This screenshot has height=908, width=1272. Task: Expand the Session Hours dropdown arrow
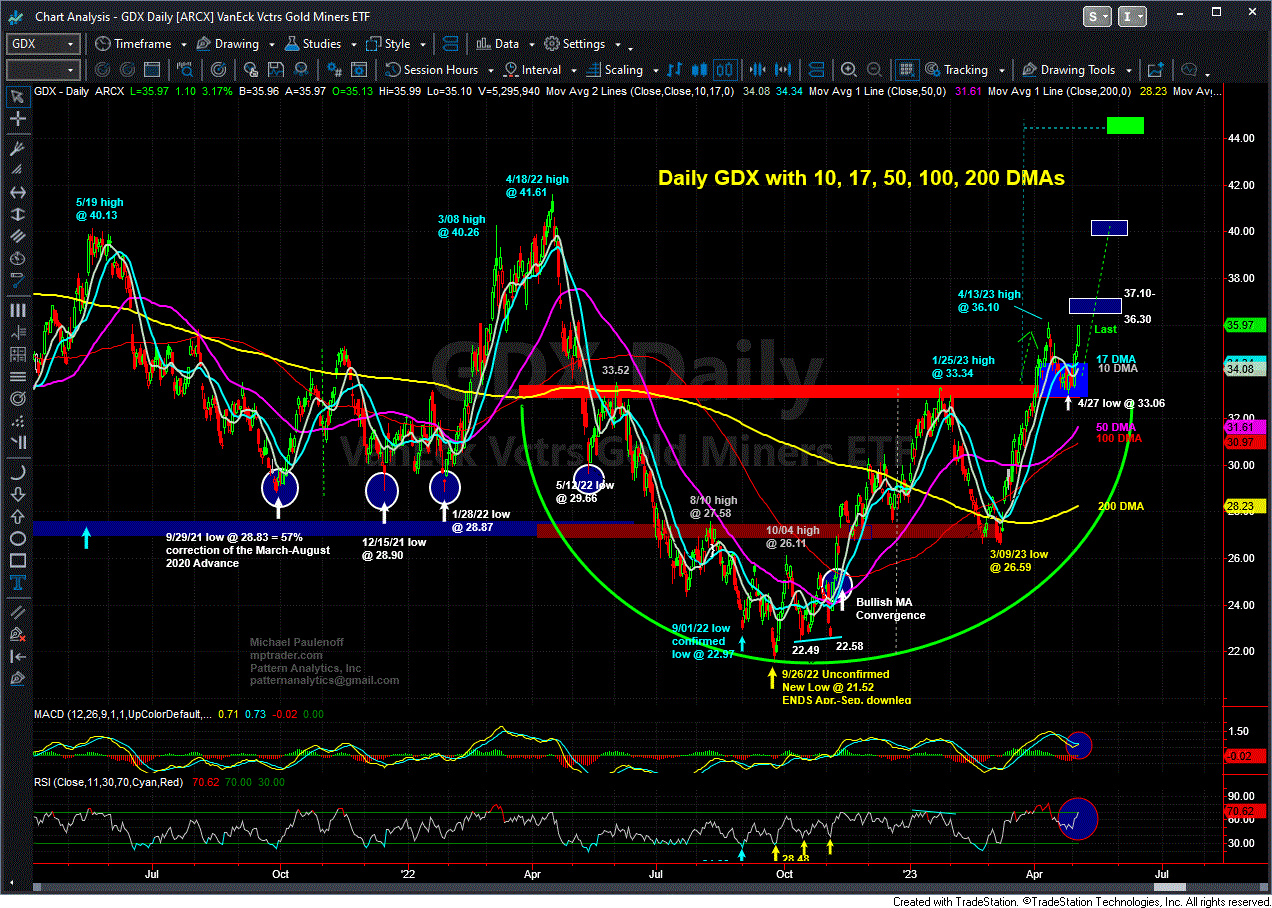coord(491,71)
